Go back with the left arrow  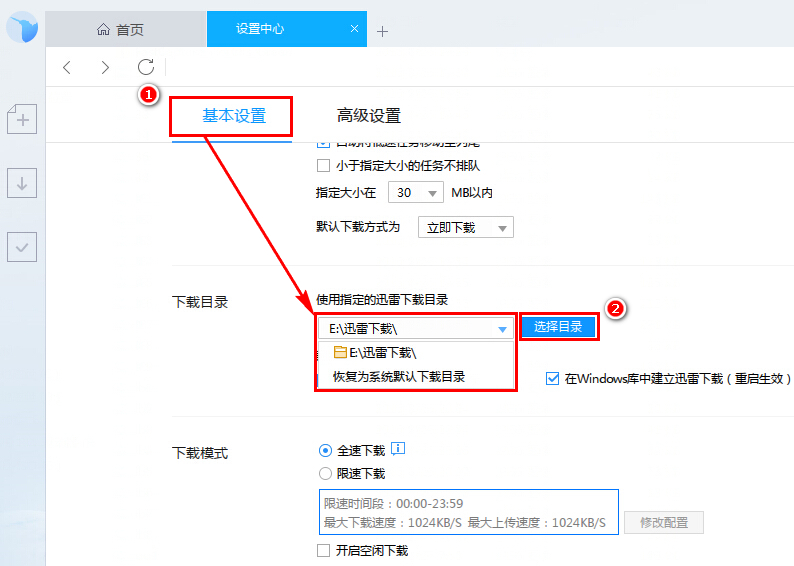tap(67, 67)
